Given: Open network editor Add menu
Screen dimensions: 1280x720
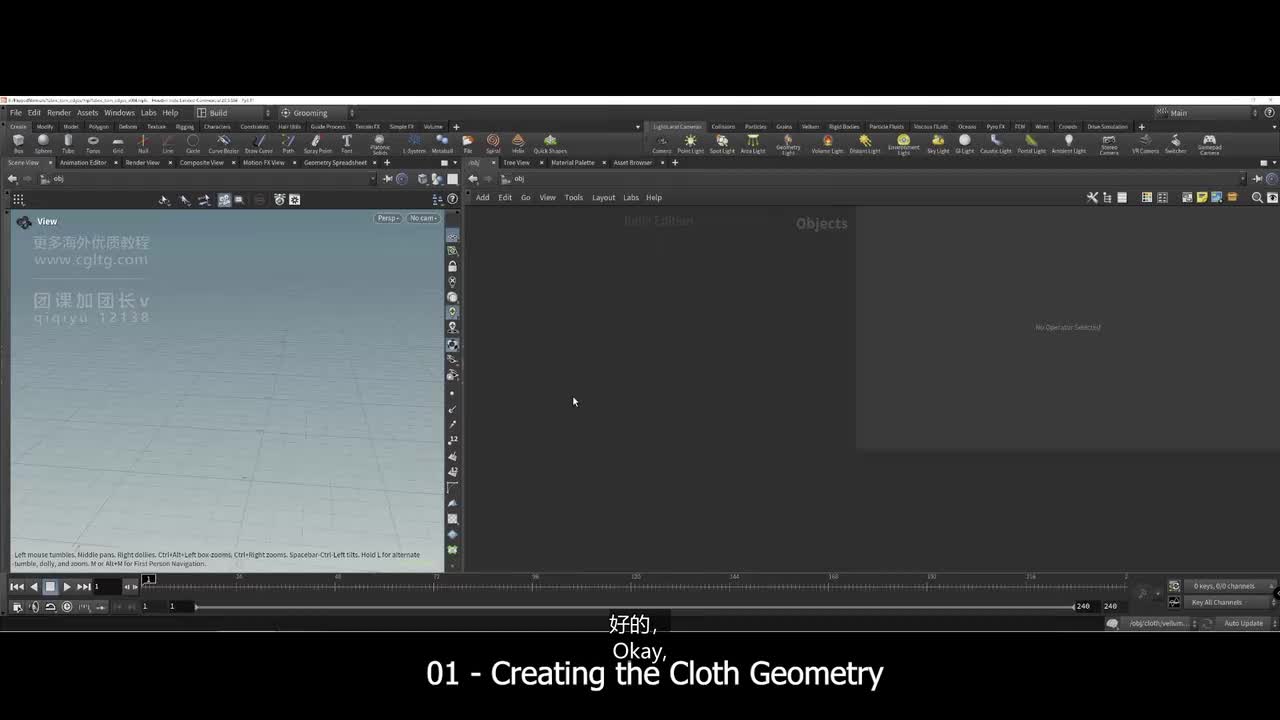Looking at the screenshot, I should point(483,198).
